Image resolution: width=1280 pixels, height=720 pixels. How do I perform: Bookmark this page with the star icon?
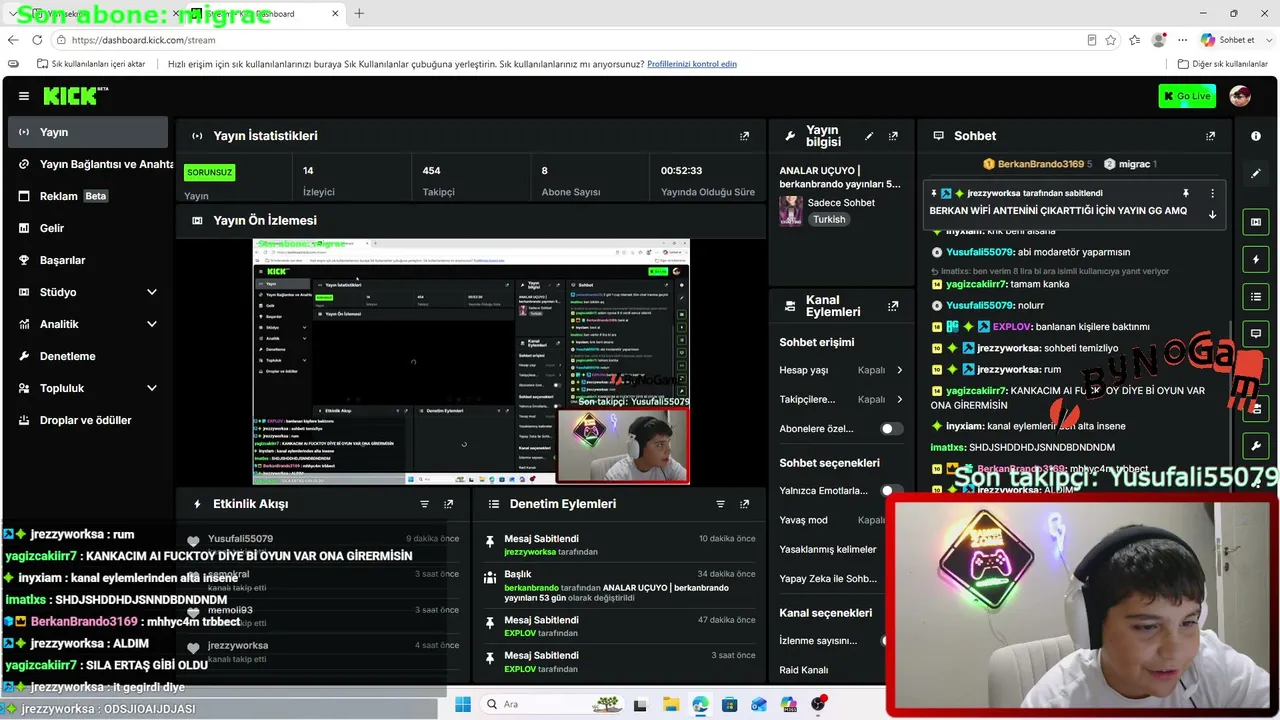pyautogui.click(x=1111, y=40)
